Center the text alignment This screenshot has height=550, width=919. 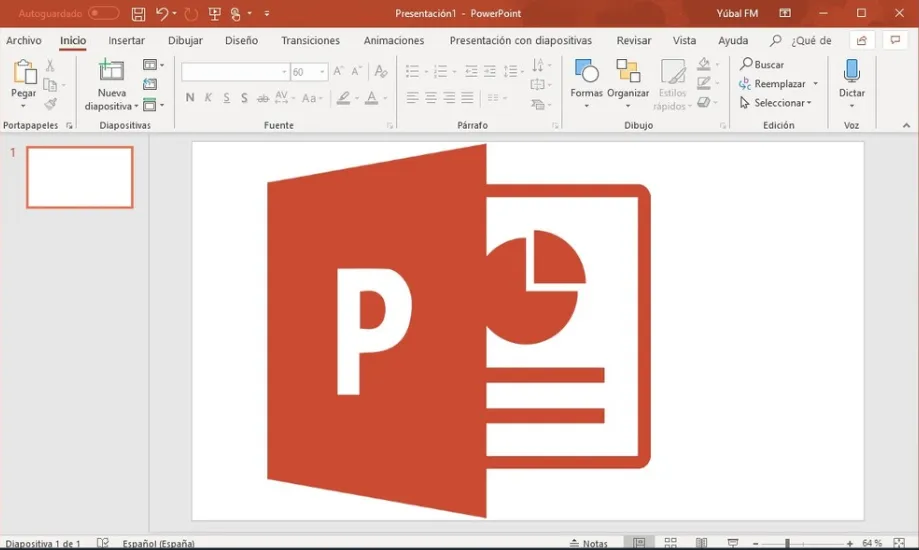(x=431, y=98)
